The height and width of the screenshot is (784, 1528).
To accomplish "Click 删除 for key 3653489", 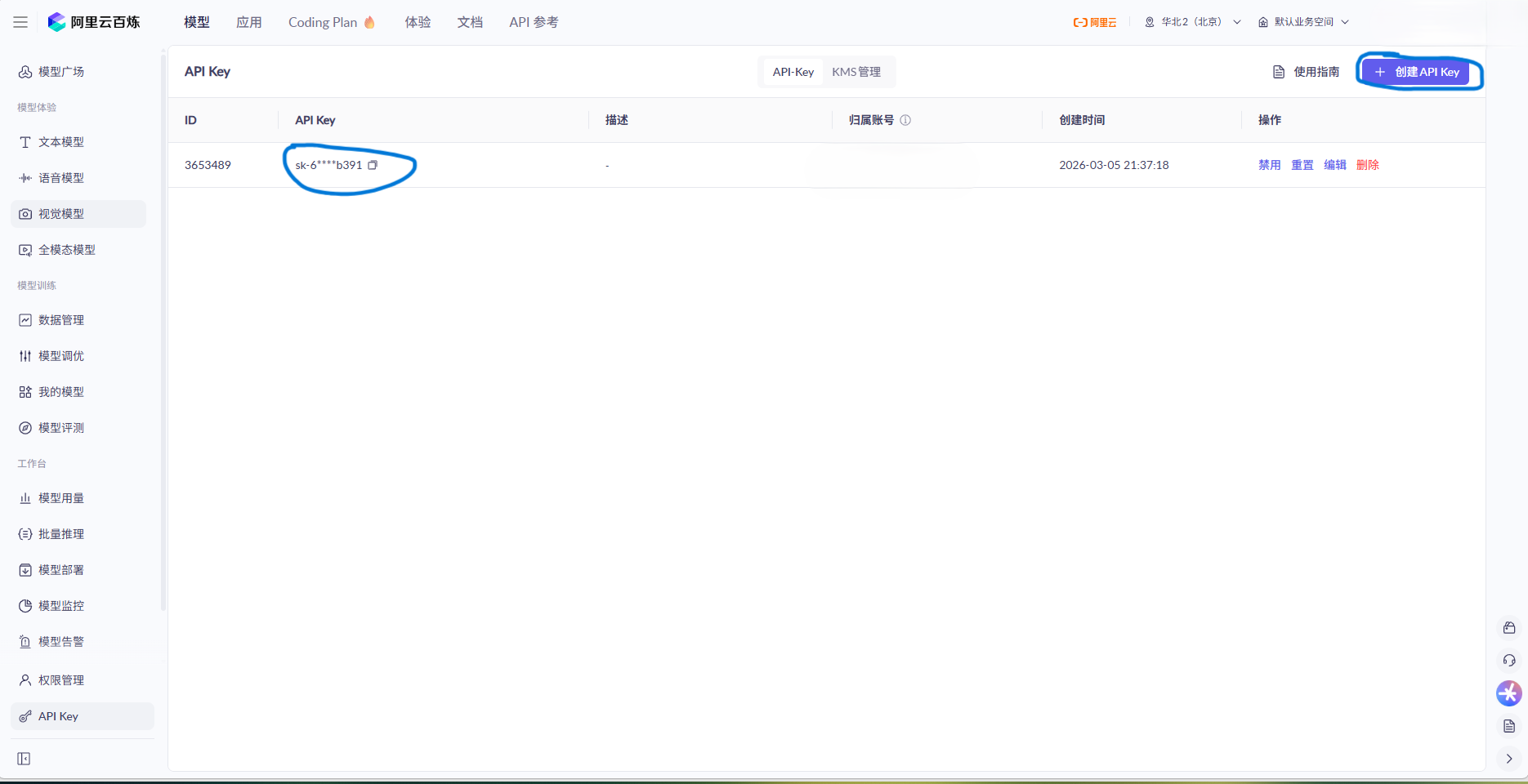I will [1367, 165].
